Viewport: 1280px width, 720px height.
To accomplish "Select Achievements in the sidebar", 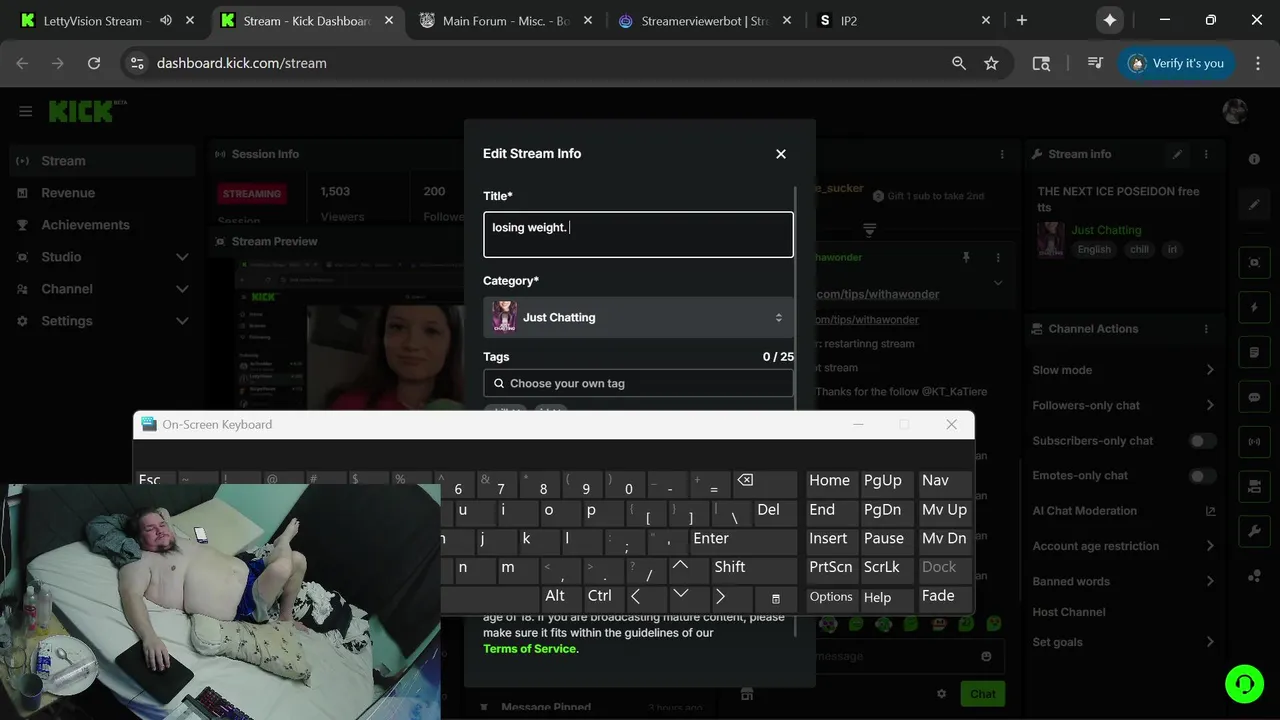I will tap(100, 225).
